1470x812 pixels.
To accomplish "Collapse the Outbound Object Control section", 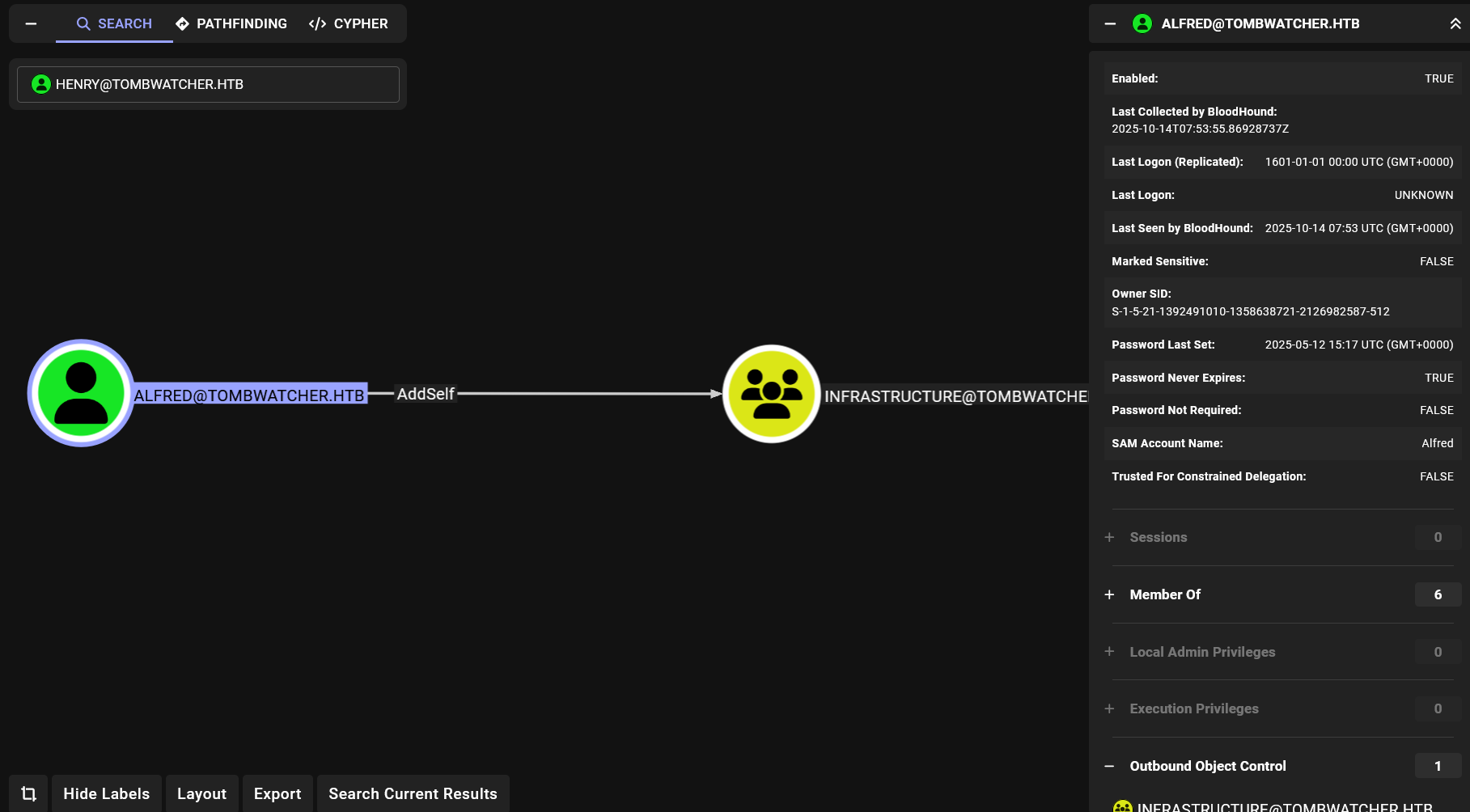I will [x=1109, y=766].
